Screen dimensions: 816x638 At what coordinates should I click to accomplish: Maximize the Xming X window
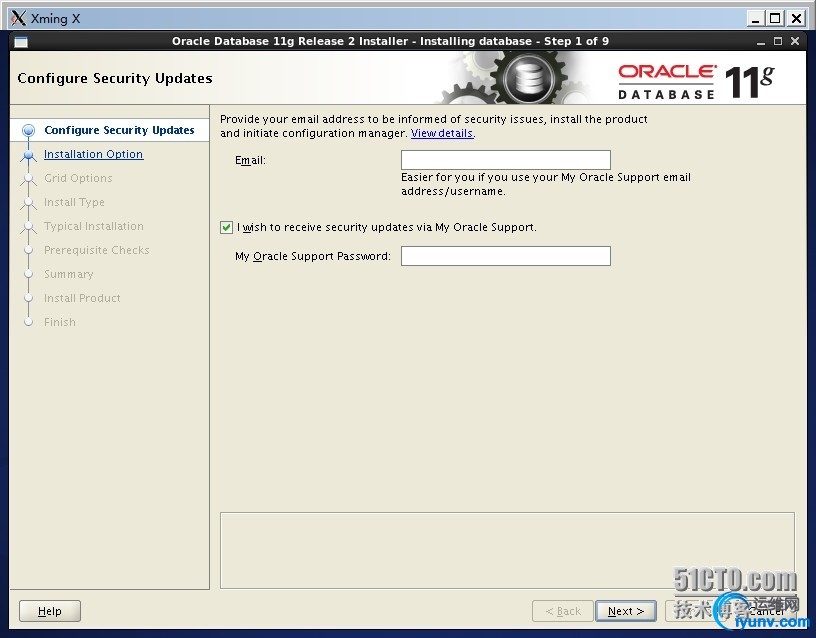[x=775, y=19]
